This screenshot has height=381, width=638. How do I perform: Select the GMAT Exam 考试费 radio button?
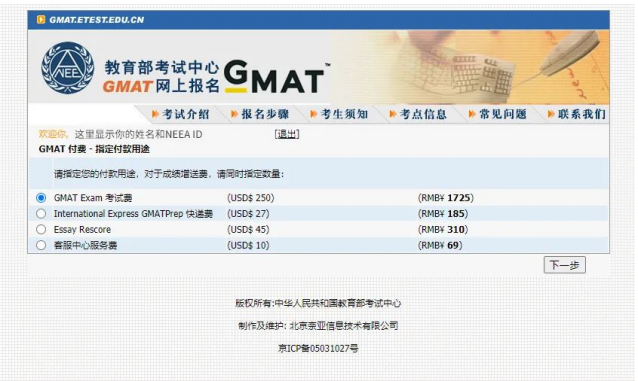click(x=41, y=198)
